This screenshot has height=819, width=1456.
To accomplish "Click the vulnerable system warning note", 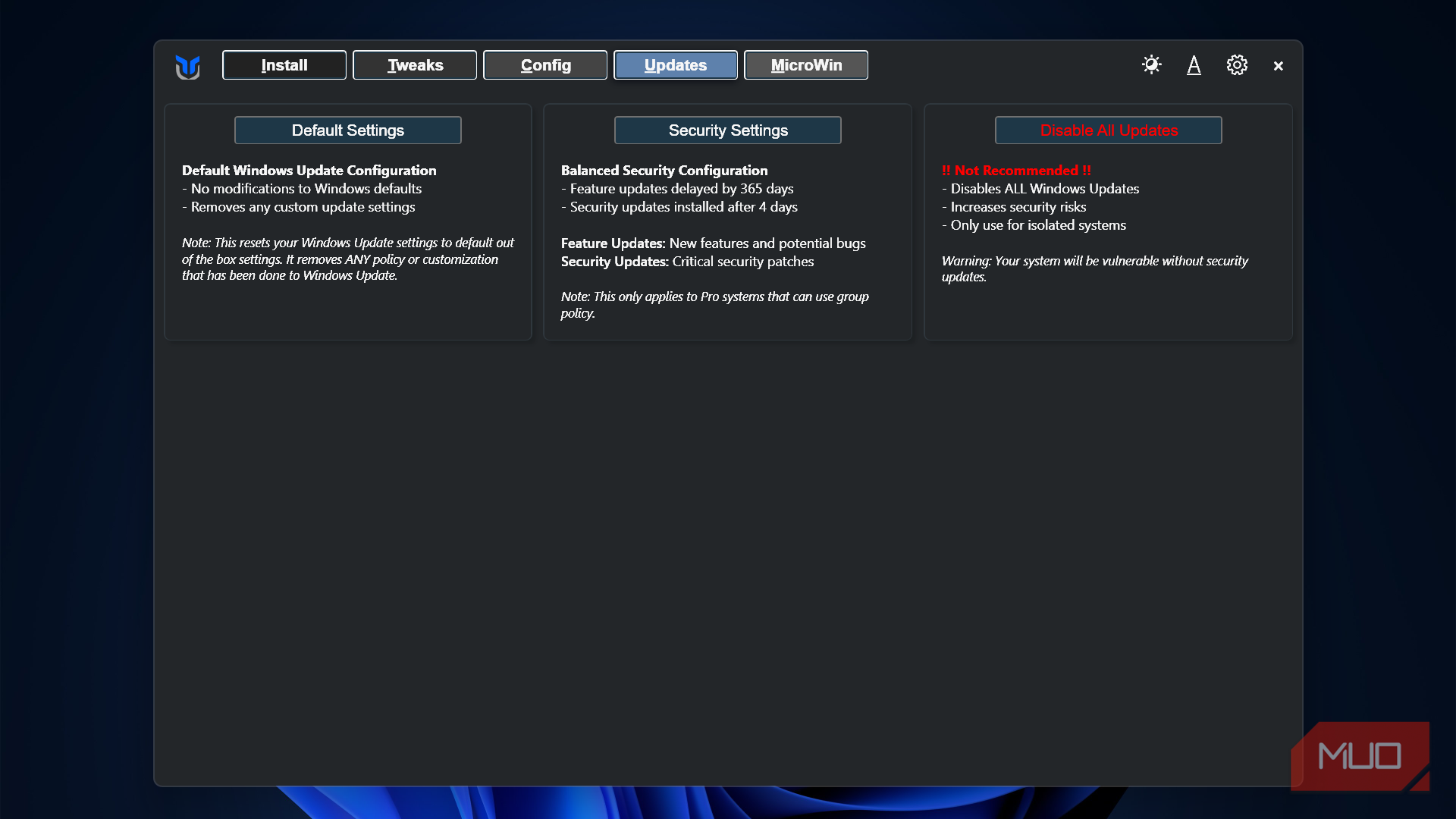I will 1095,268.
